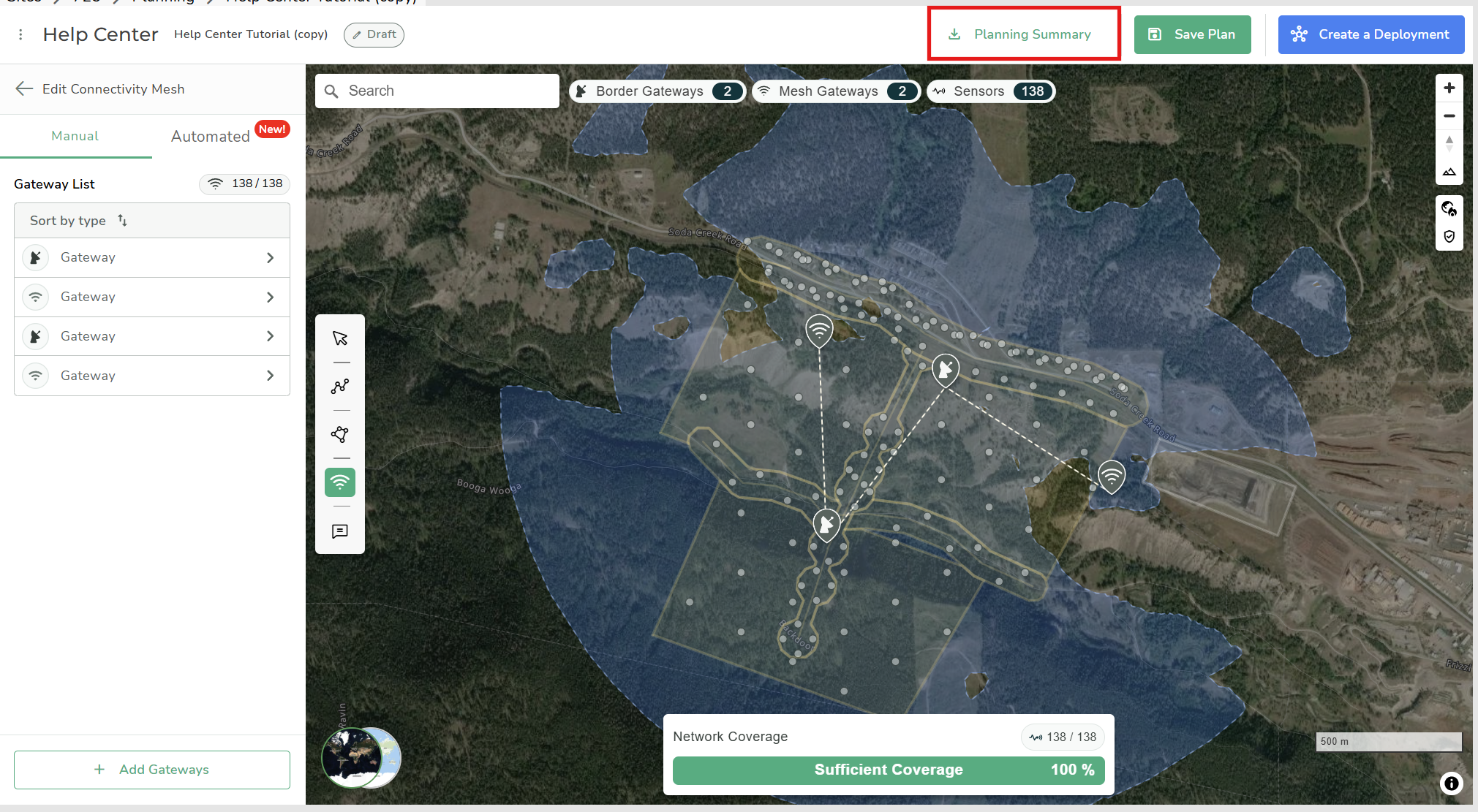Select the comment annotation tool

pos(340,531)
